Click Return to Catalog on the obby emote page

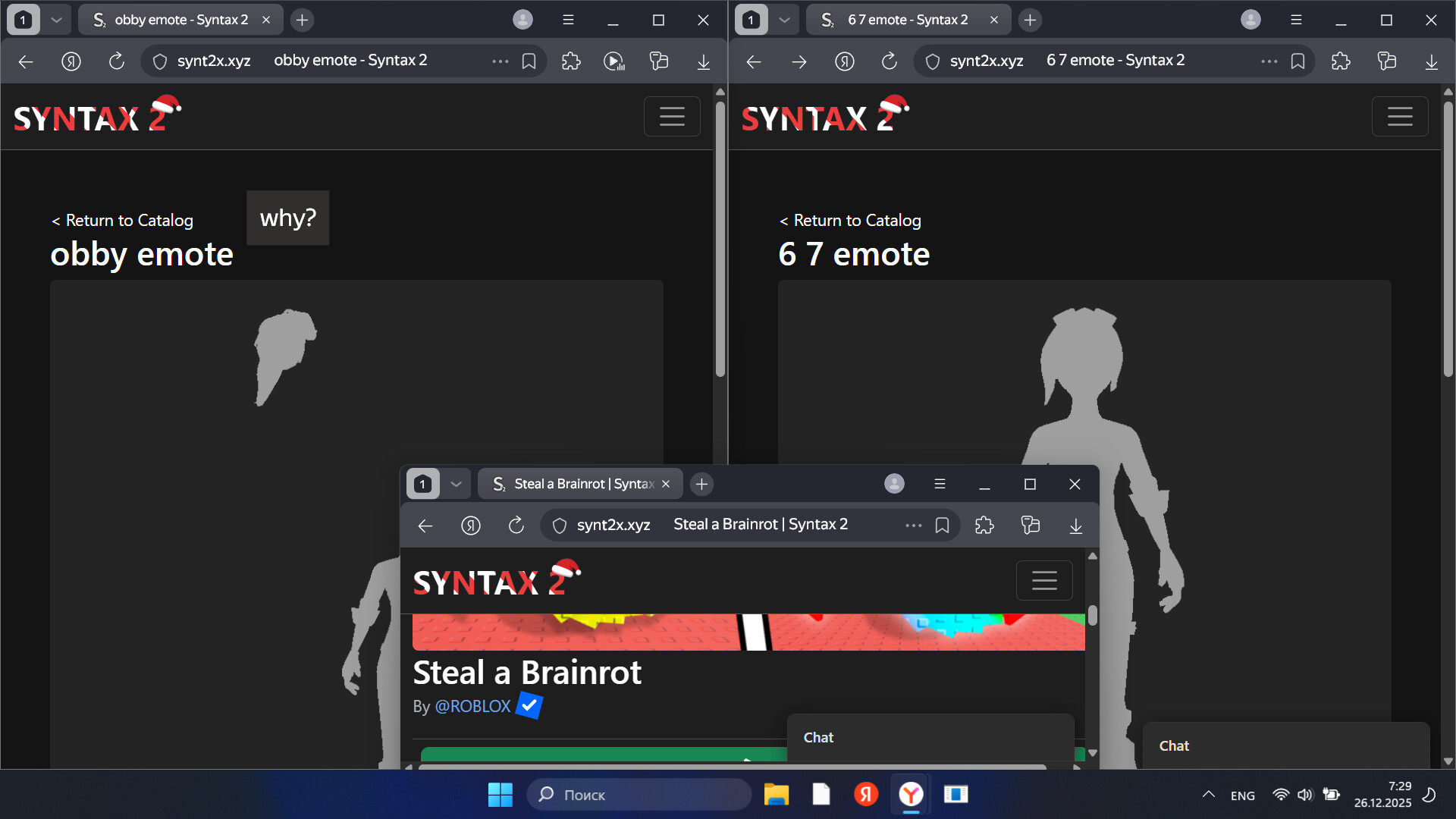point(122,220)
